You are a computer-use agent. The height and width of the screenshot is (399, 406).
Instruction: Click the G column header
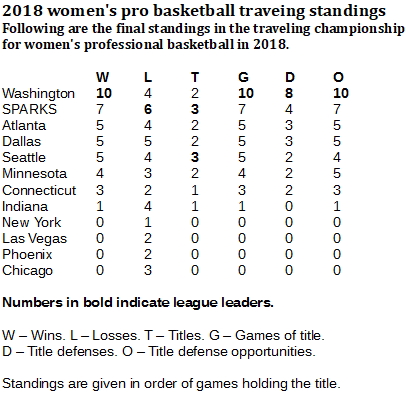click(x=243, y=77)
